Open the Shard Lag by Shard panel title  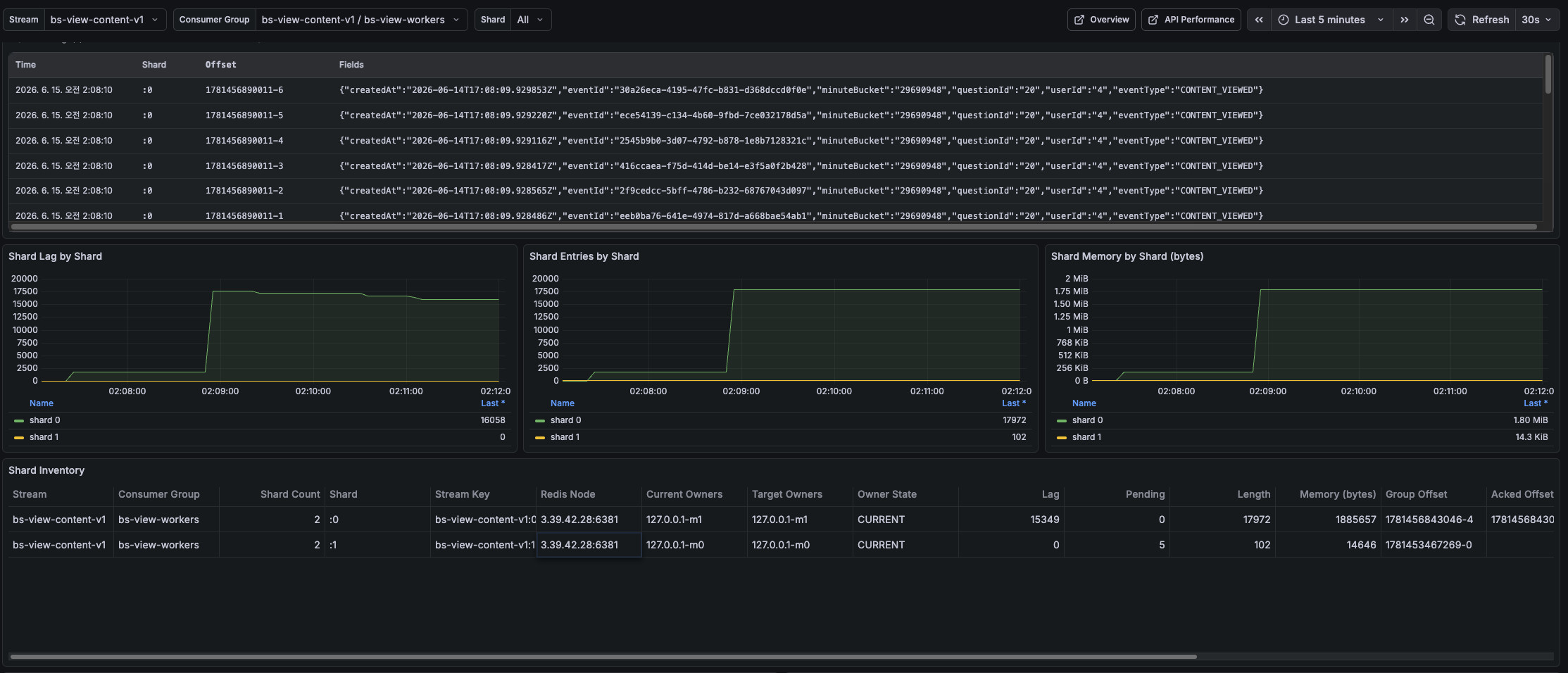[55, 256]
